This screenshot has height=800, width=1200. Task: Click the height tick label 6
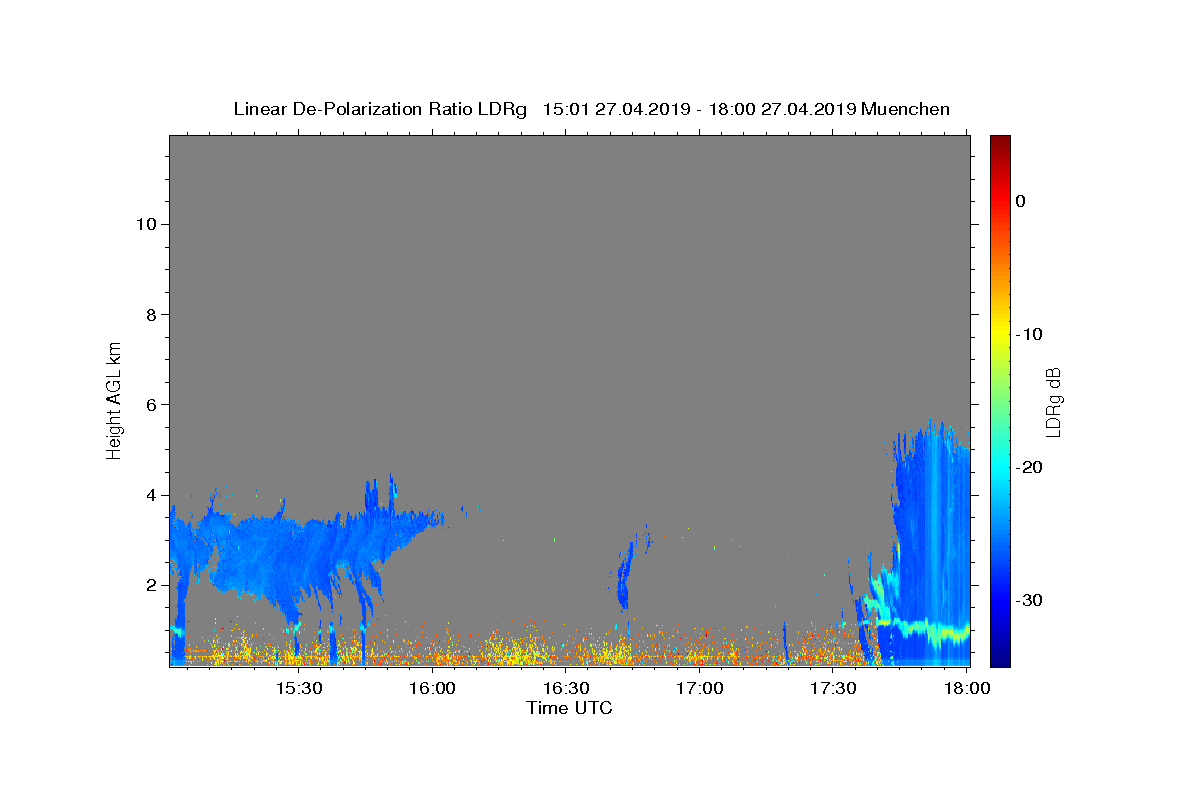[151, 404]
